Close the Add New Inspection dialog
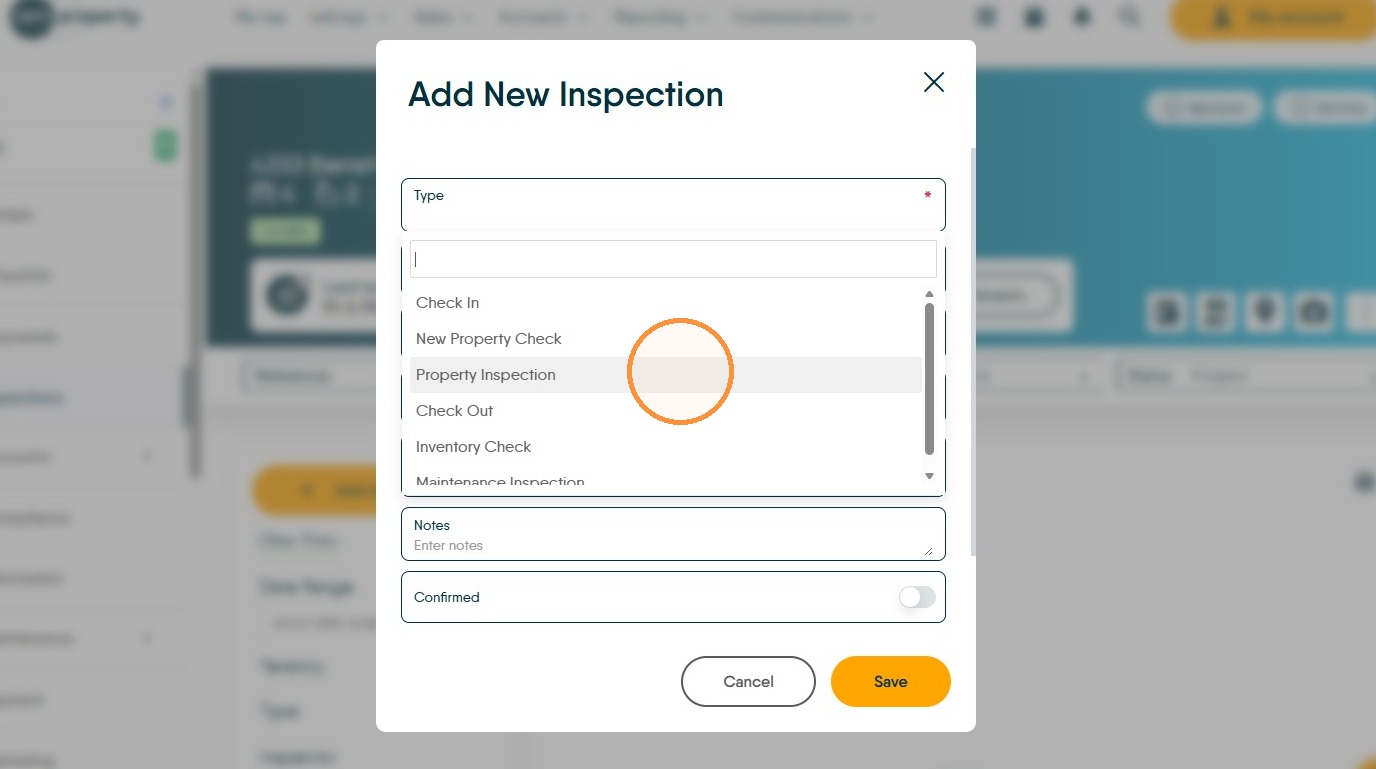This screenshot has height=769, width=1376. [x=933, y=82]
